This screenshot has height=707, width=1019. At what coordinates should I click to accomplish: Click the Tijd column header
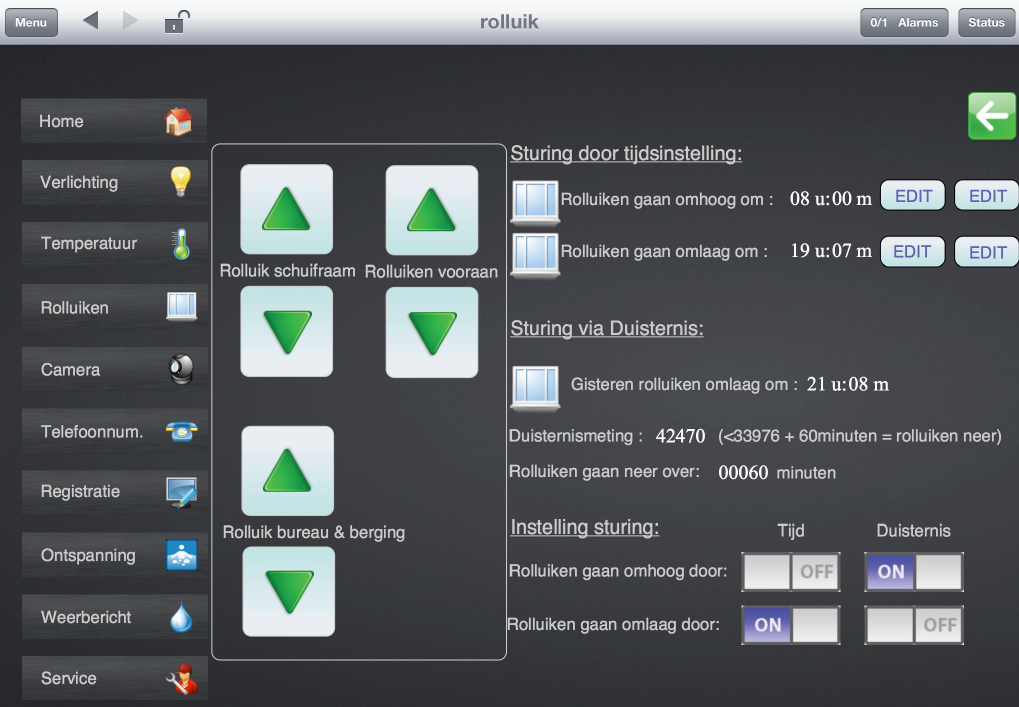[x=791, y=531]
